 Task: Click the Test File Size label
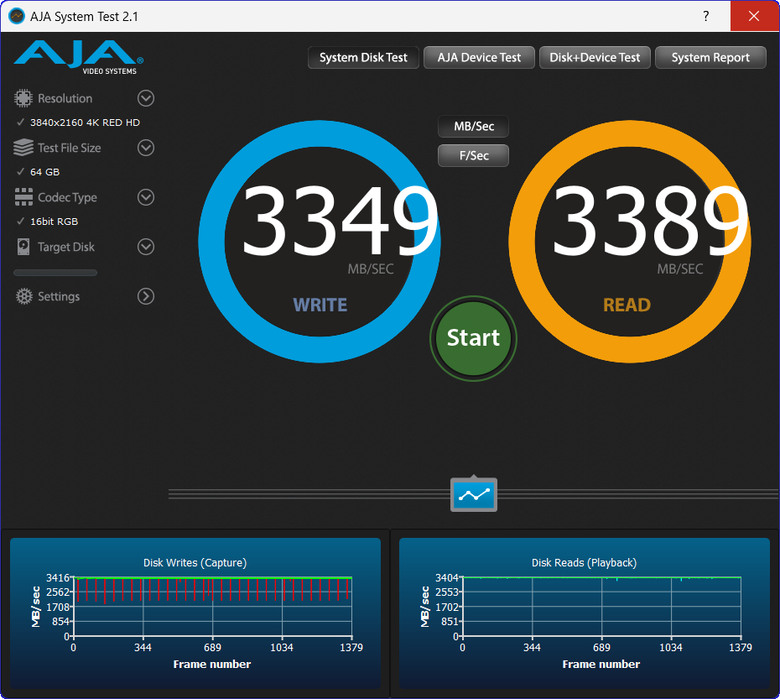[69, 148]
